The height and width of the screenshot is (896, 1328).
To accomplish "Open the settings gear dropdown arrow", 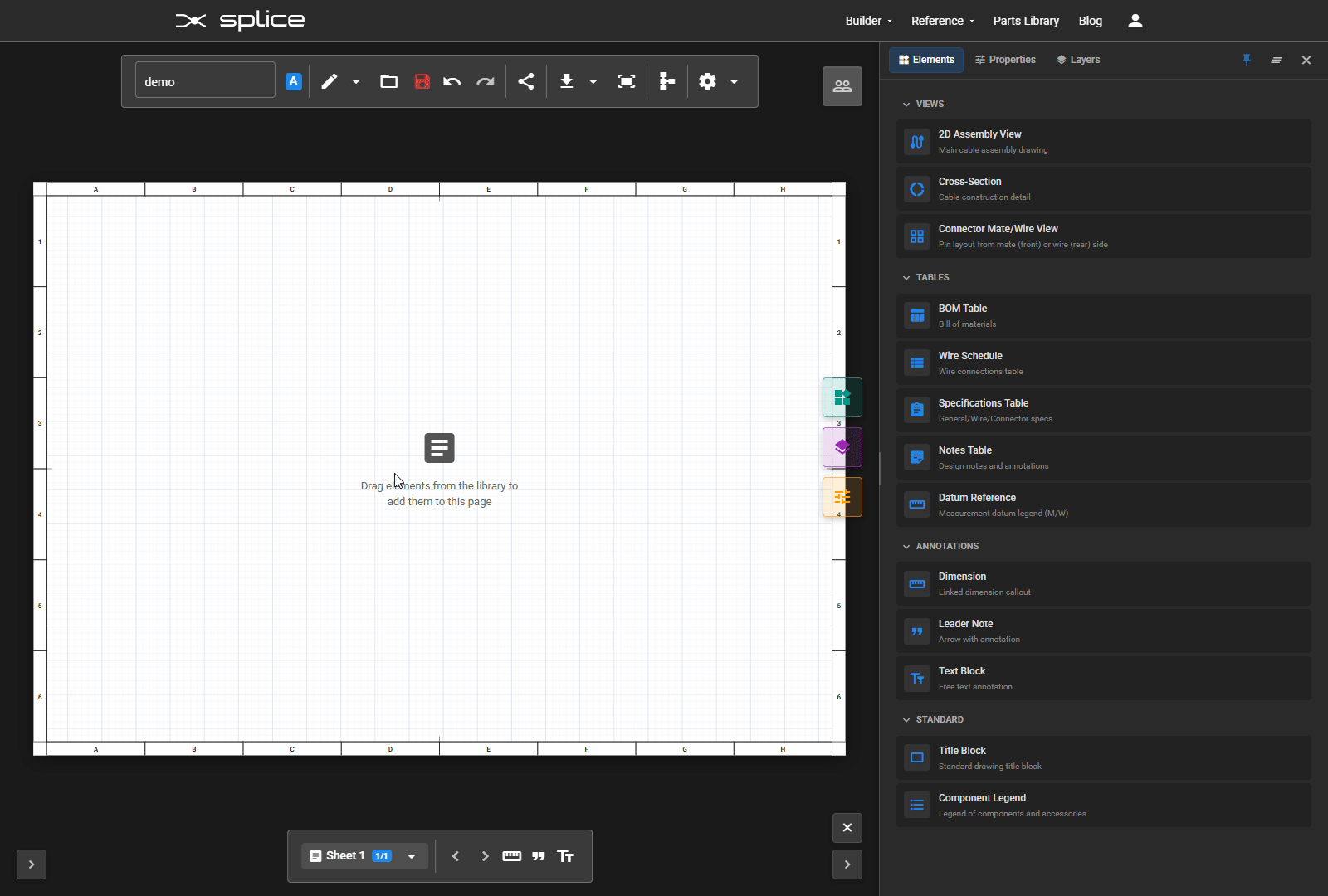I will tap(734, 81).
